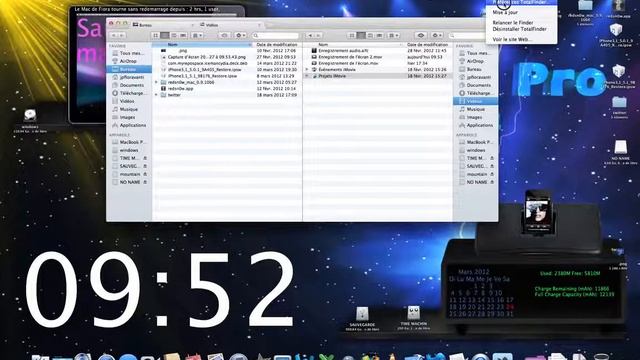Switch Vidéos pane to column view
The image size is (640, 360).
click(370, 36)
